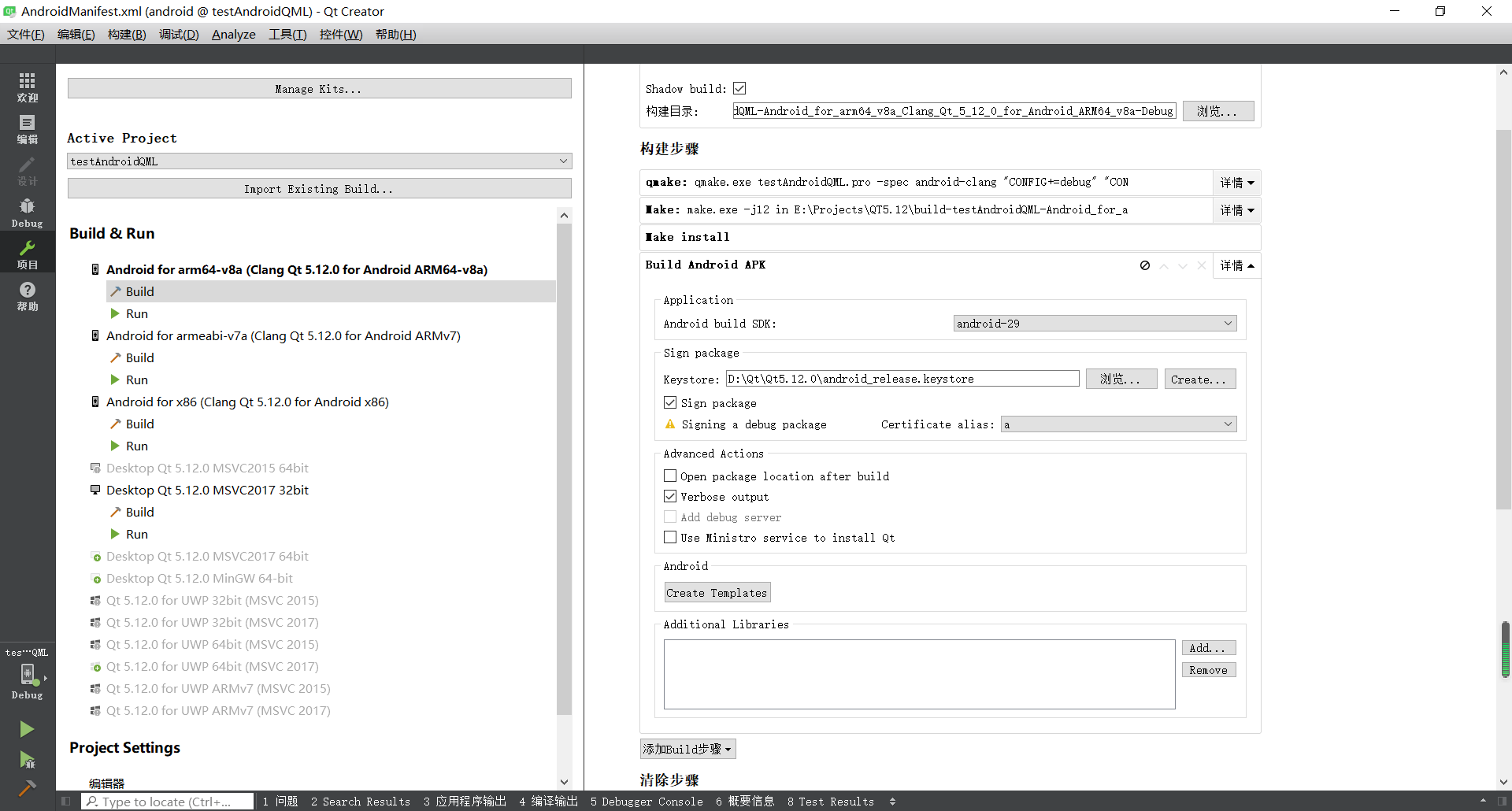The height and width of the screenshot is (811, 1512).
Task: Start debugging via debug play icon
Action: click(27, 758)
